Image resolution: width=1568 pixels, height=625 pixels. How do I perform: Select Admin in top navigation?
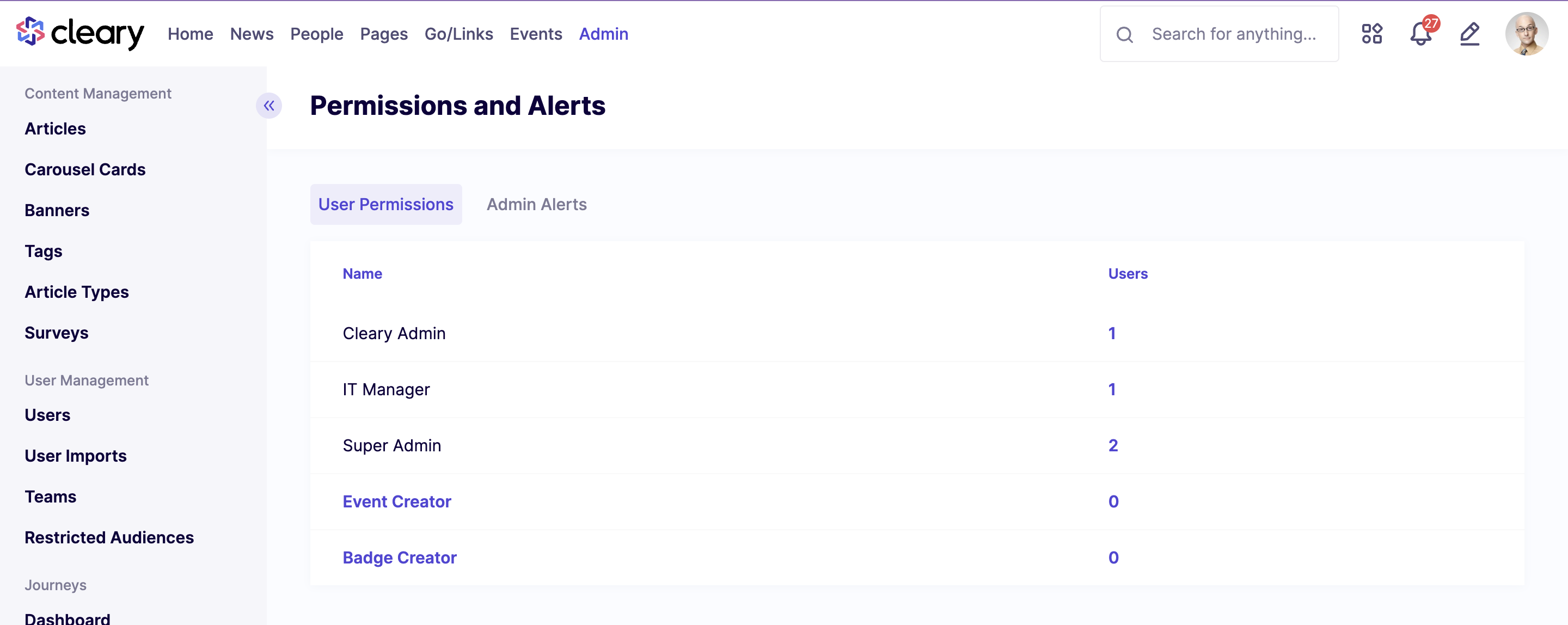(x=604, y=34)
